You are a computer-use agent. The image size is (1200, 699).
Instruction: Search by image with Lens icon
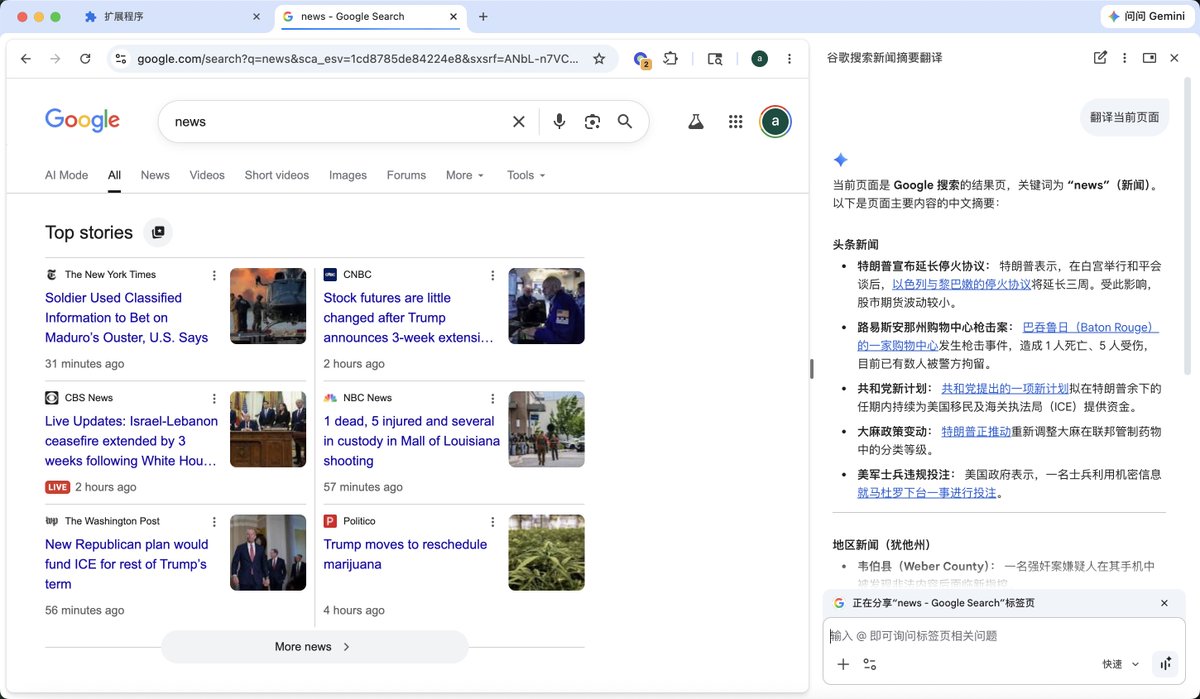592,121
